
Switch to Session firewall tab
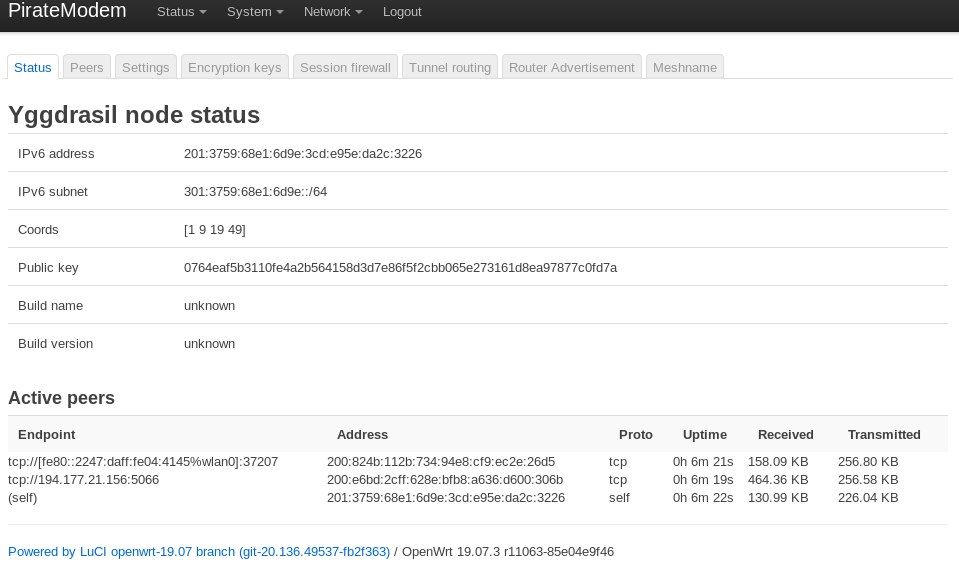pyautogui.click(x=345, y=67)
